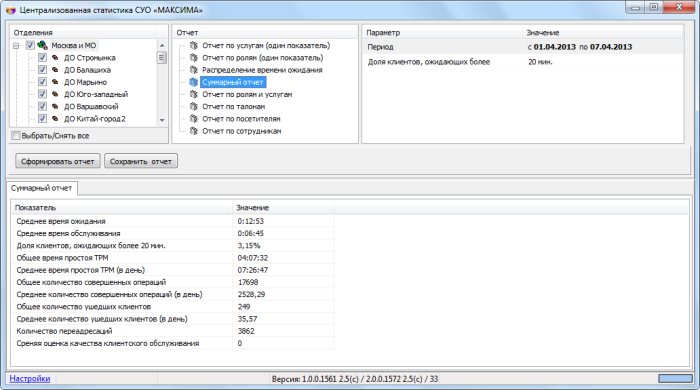
Task: Click the 20 мин. parameter value
Action: click(540, 62)
